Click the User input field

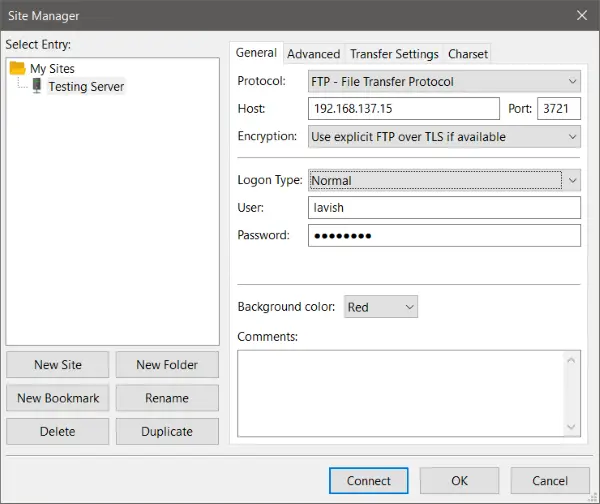point(444,208)
